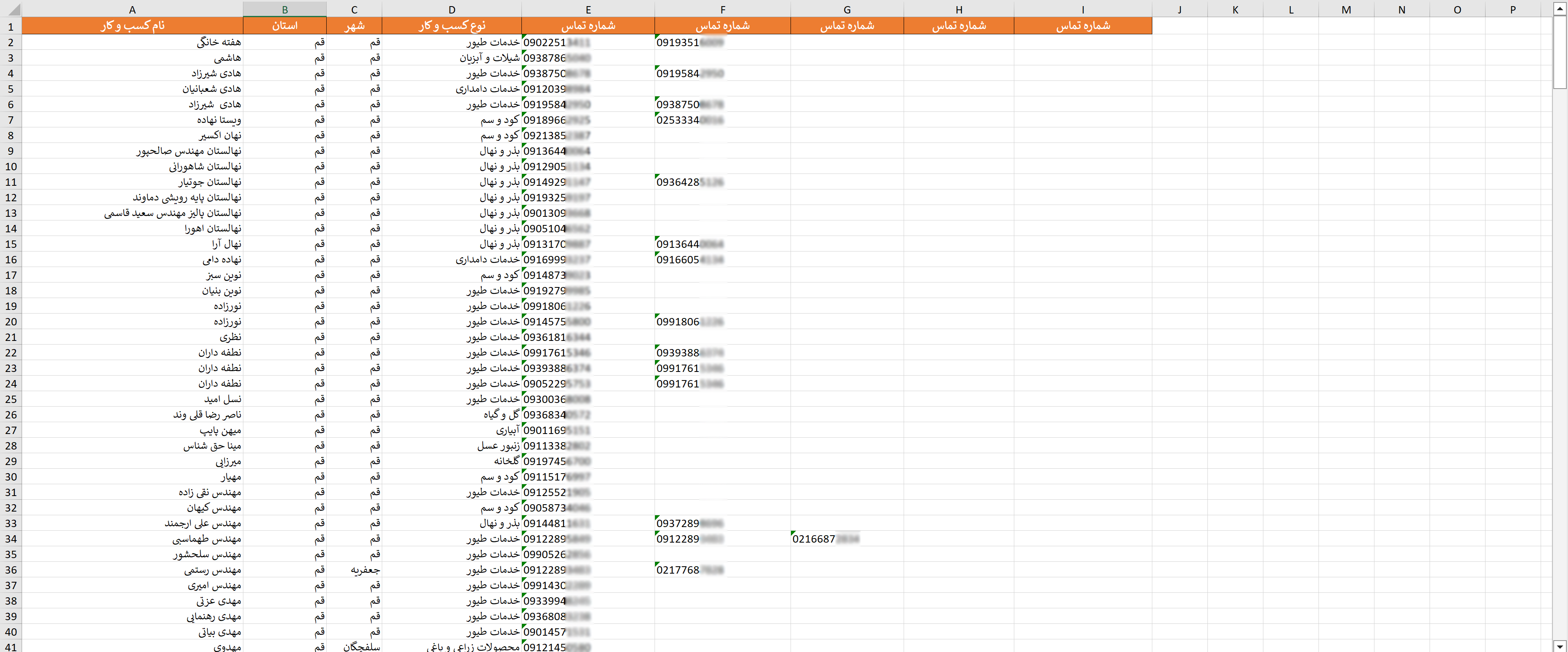Click 'شماره تماس' header in column E

click(x=588, y=26)
